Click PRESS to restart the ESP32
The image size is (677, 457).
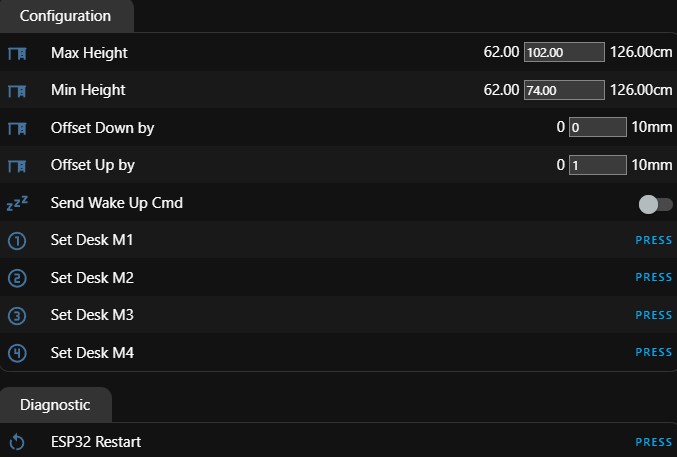coord(654,442)
